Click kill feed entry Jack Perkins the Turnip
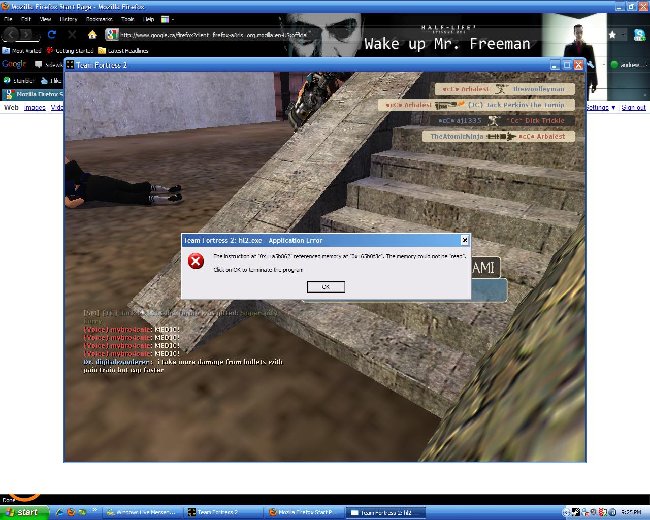Viewport: 650px width, 520px height. (476, 105)
